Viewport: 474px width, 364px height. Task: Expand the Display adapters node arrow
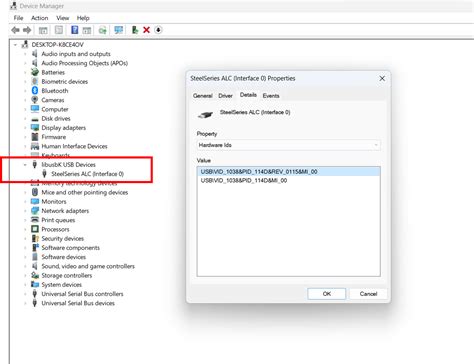click(25, 128)
